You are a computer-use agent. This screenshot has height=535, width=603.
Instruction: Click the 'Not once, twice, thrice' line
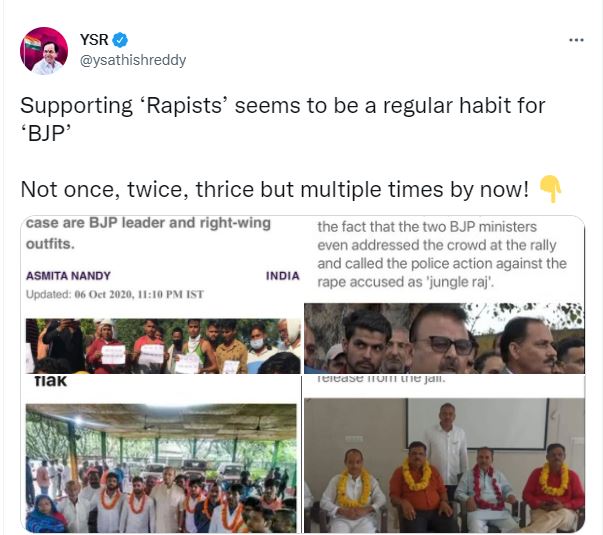[275, 190]
